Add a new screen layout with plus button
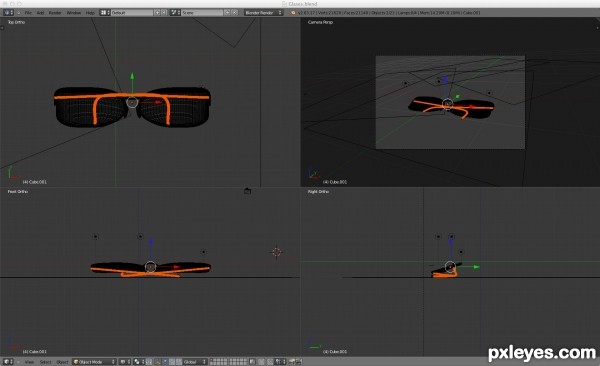 157,13
